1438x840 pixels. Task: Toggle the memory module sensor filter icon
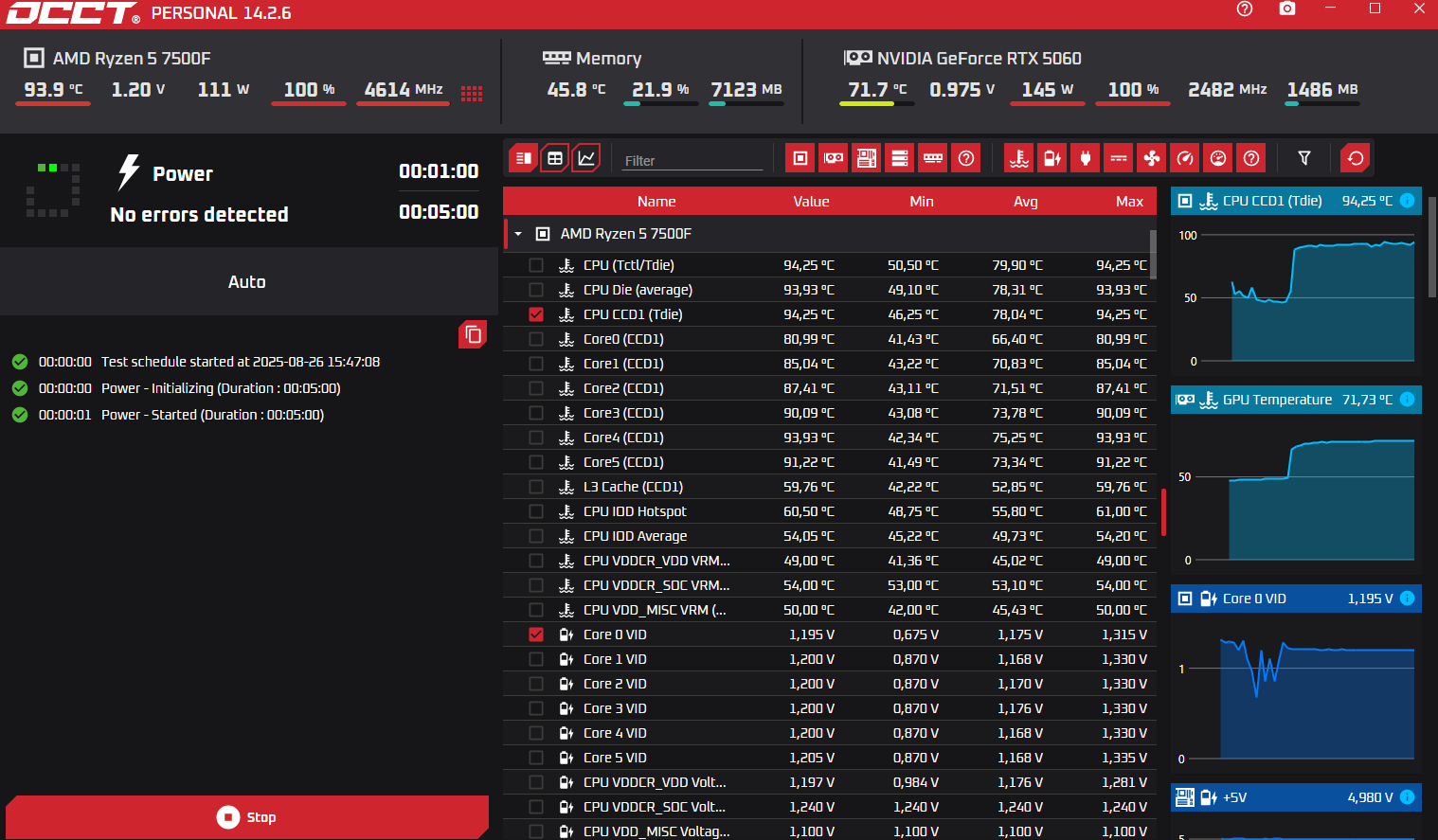click(x=933, y=158)
